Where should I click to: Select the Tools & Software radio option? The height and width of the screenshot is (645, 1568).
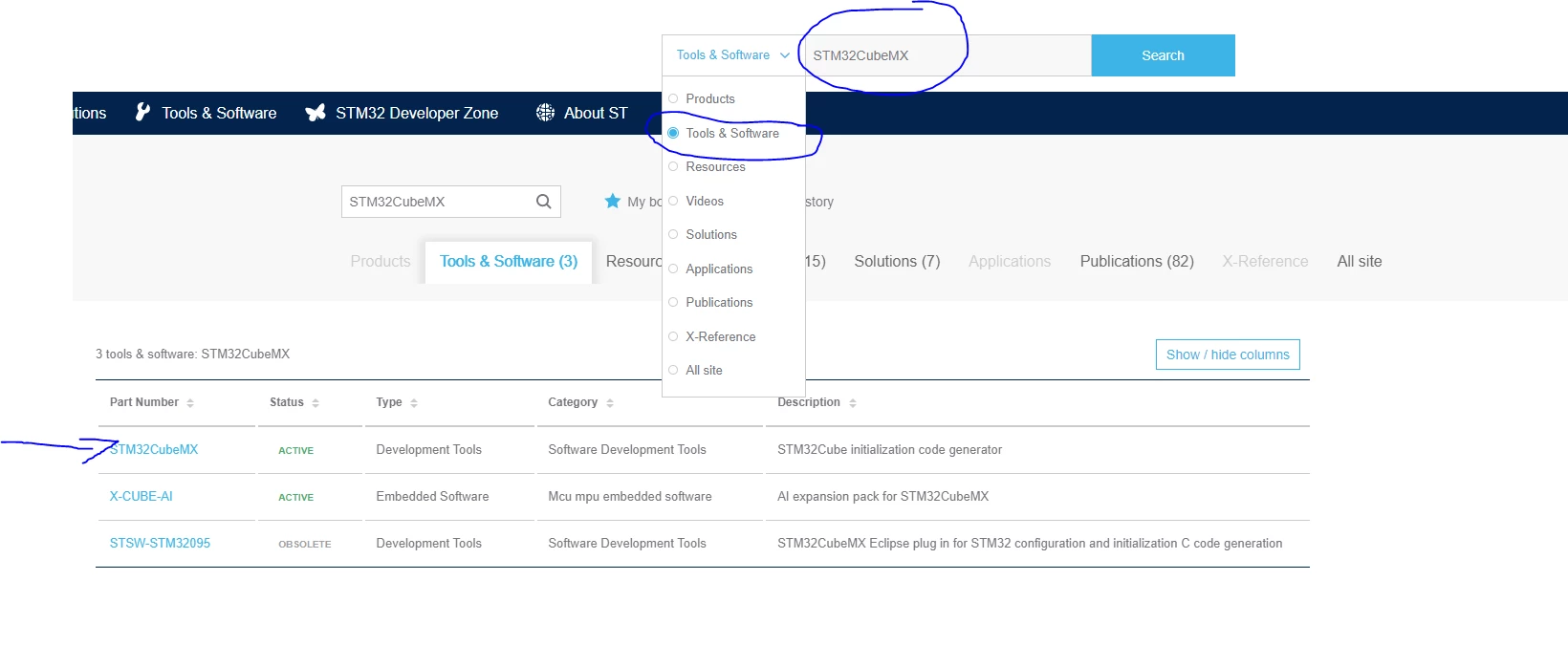[673, 133]
